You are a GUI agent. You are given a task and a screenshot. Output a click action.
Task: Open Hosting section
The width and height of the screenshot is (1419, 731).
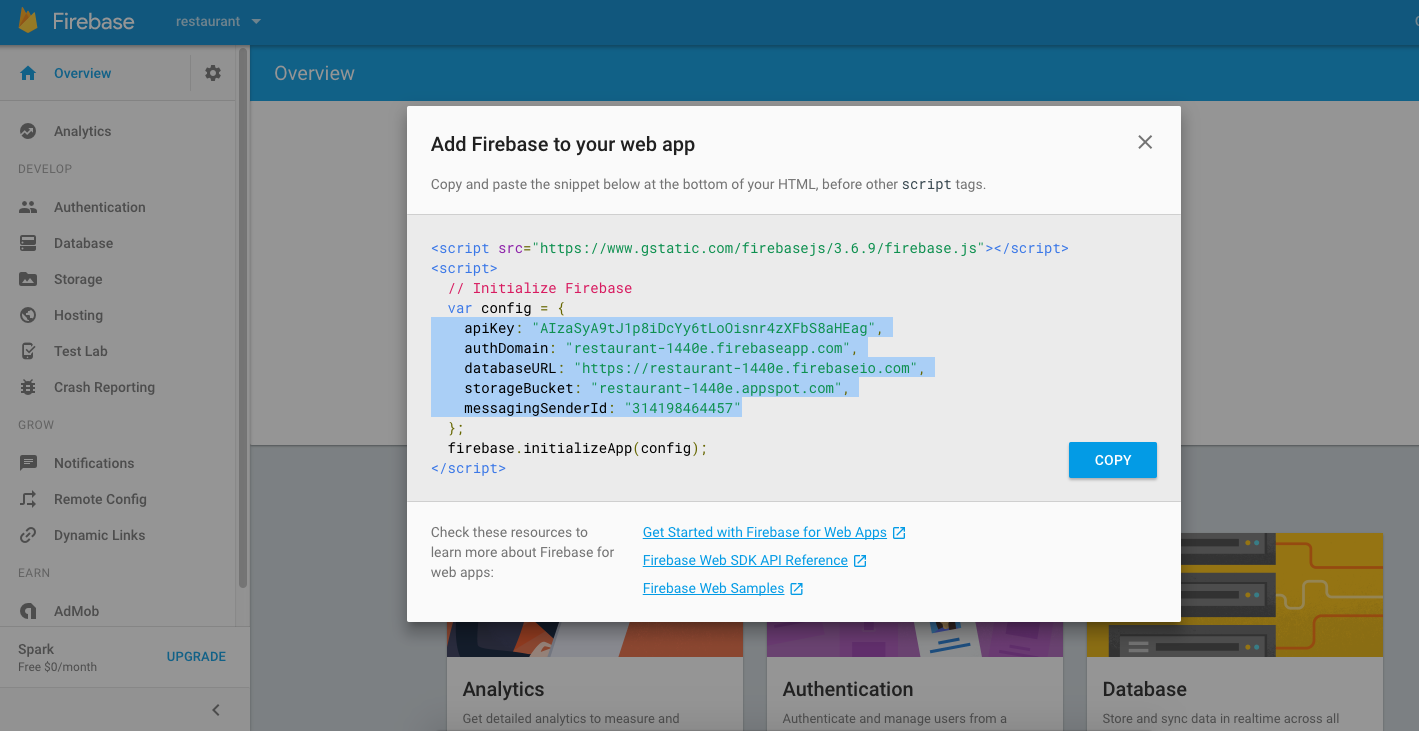78,315
